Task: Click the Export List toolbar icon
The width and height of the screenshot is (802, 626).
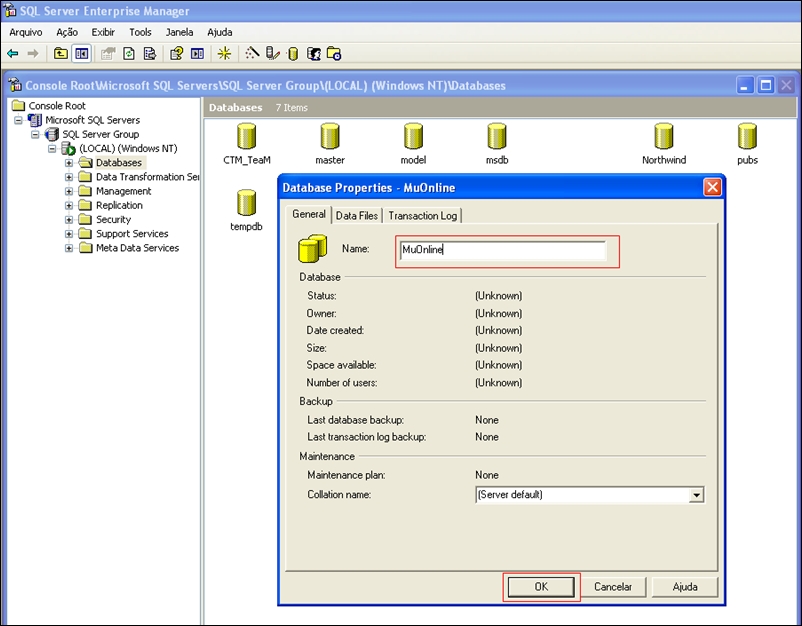Action: 150,54
